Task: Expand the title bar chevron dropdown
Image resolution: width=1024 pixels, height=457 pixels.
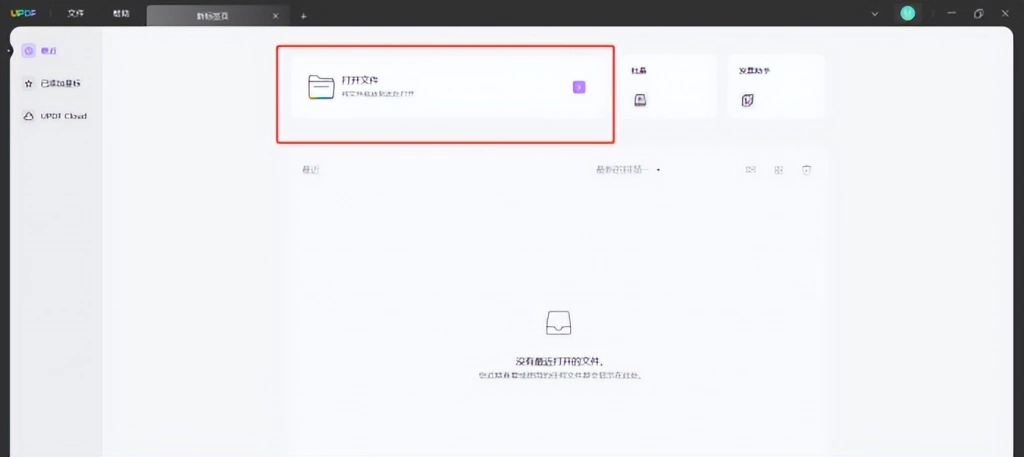Action: pos(875,14)
